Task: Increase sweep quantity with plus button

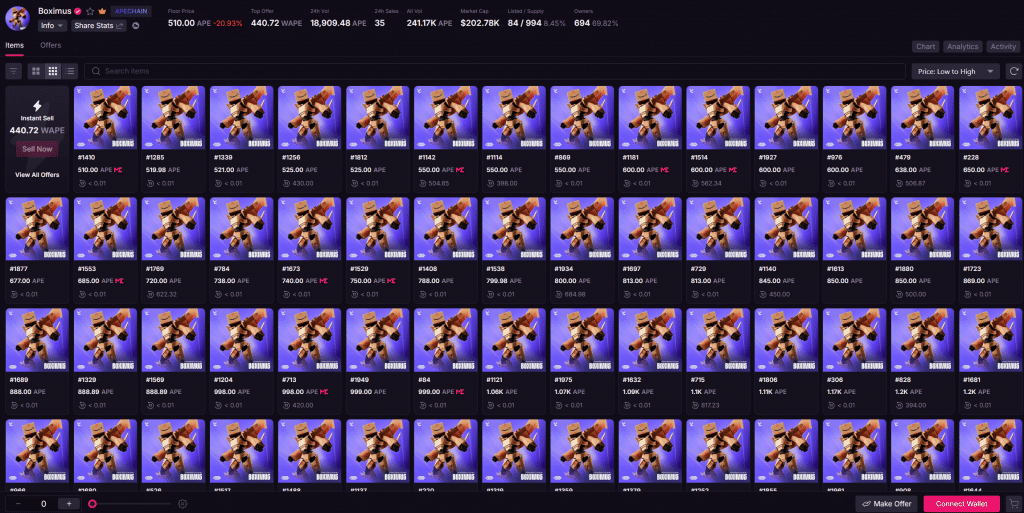Action: click(x=69, y=504)
